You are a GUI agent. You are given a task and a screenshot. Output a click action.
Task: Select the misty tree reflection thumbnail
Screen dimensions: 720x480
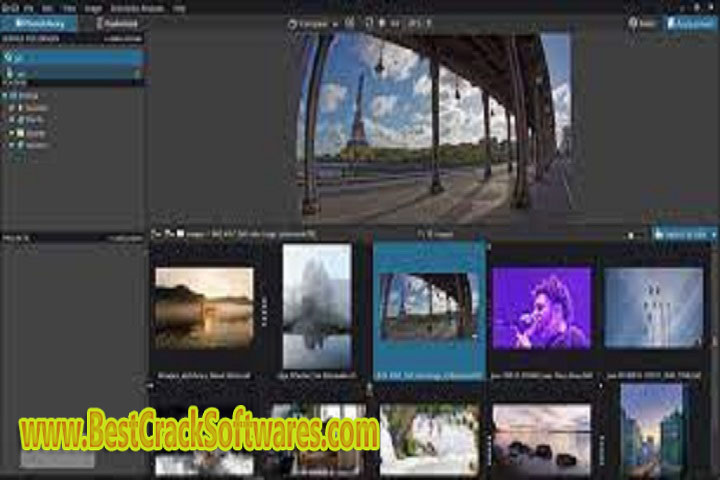tap(317, 307)
